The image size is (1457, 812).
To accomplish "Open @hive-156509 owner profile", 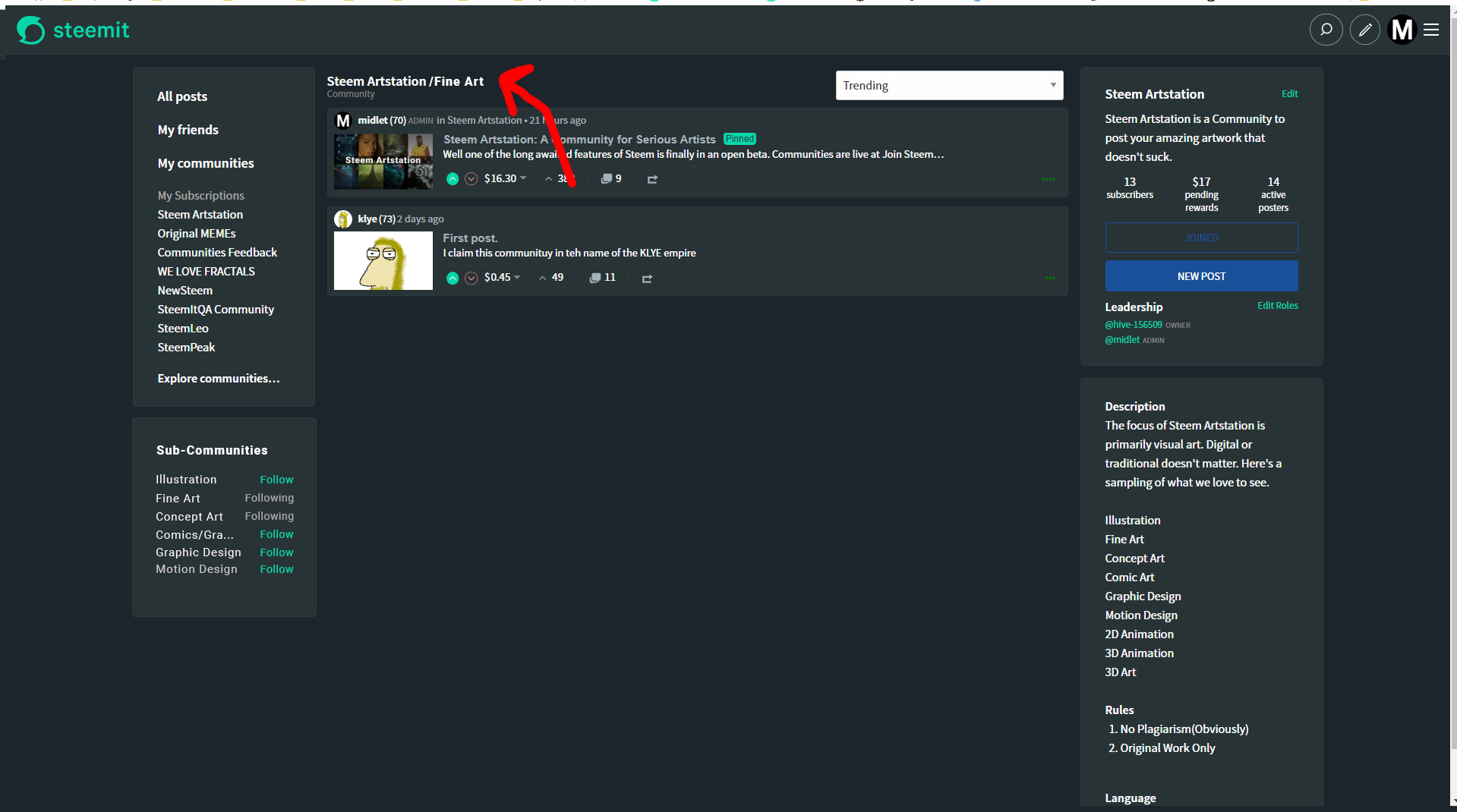I will (x=1134, y=325).
